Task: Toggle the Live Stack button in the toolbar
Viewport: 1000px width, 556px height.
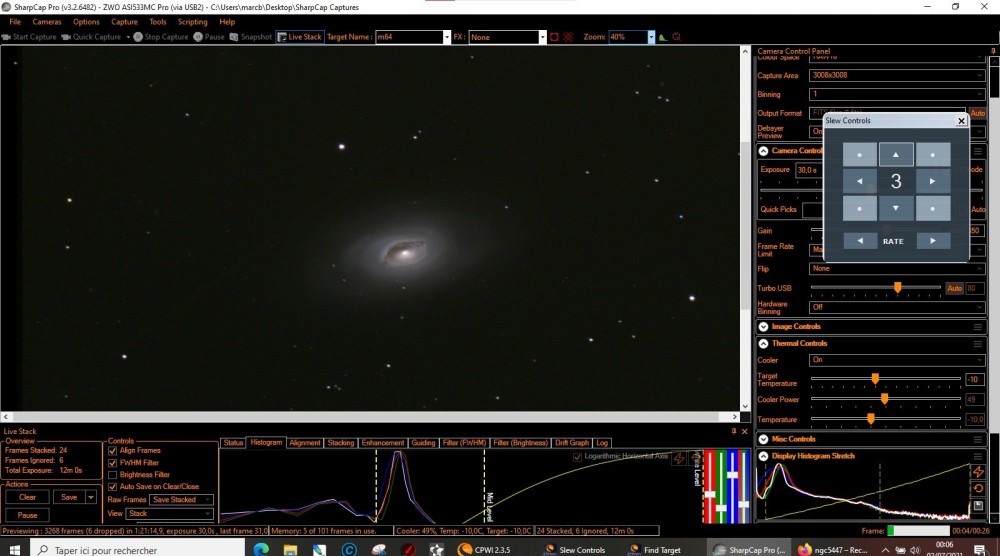Action: (x=300, y=37)
